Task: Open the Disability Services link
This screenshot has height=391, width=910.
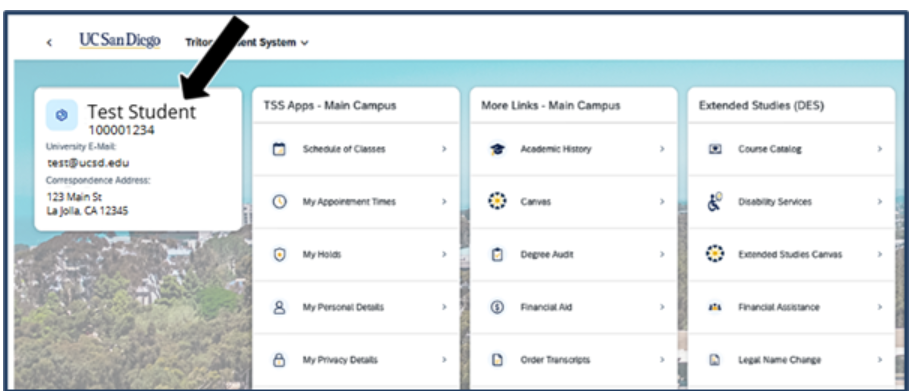Action: pyautogui.click(x=775, y=202)
